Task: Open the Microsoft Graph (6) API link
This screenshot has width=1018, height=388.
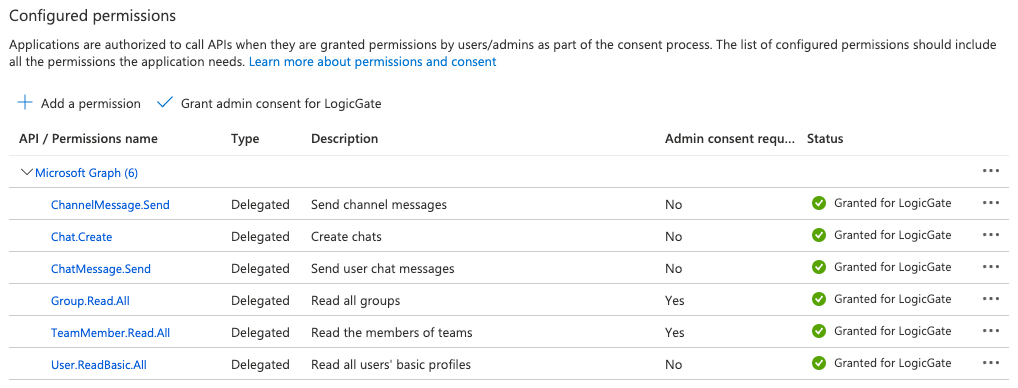Action: click(x=86, y=173)
